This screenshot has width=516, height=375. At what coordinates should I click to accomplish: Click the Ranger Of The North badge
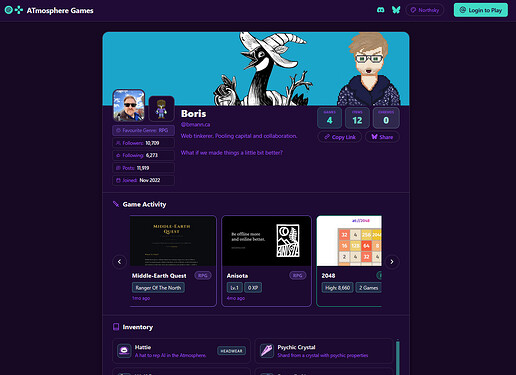tap(158, 288)
